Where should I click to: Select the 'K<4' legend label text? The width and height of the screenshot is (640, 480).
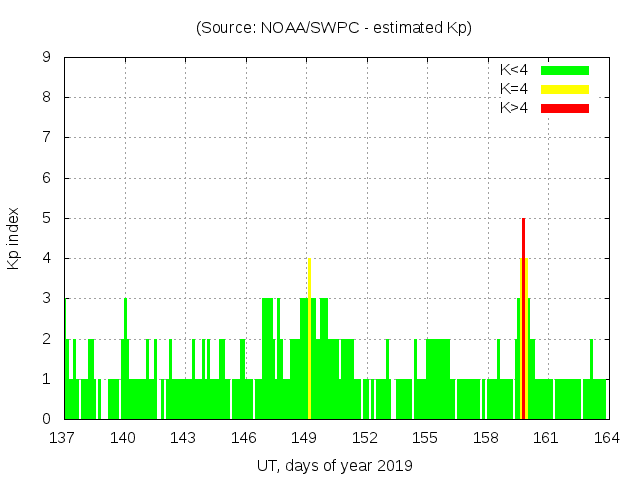point(514,70)
